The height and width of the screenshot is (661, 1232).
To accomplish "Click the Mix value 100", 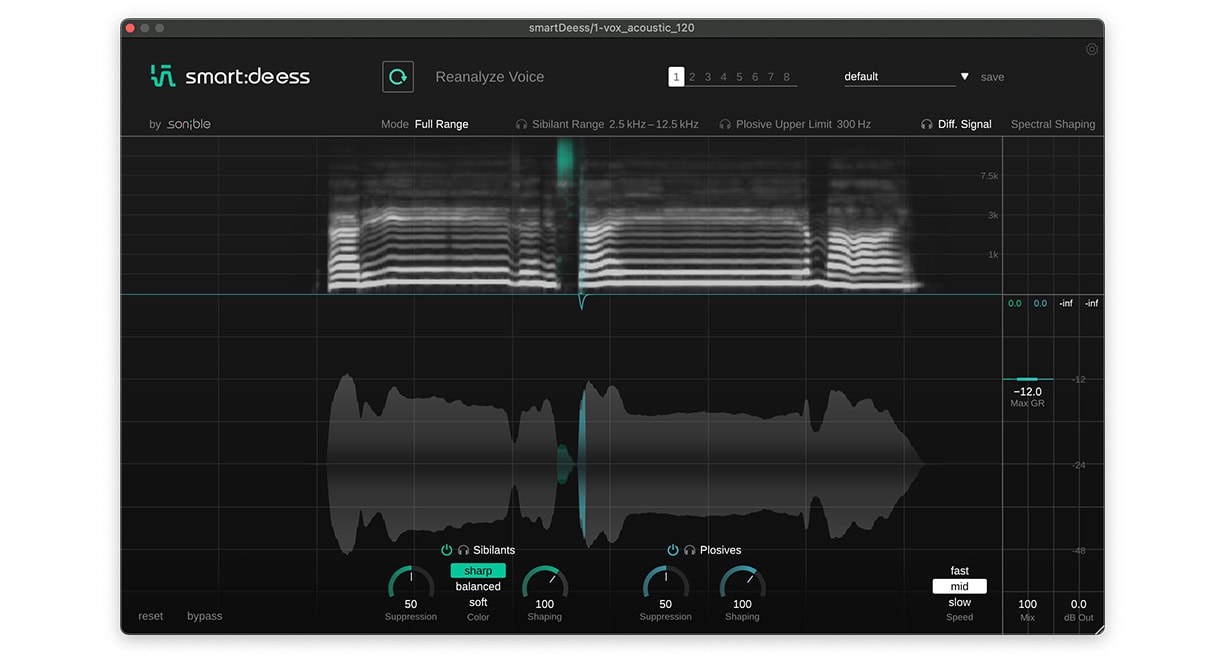I will [1028, 604].
